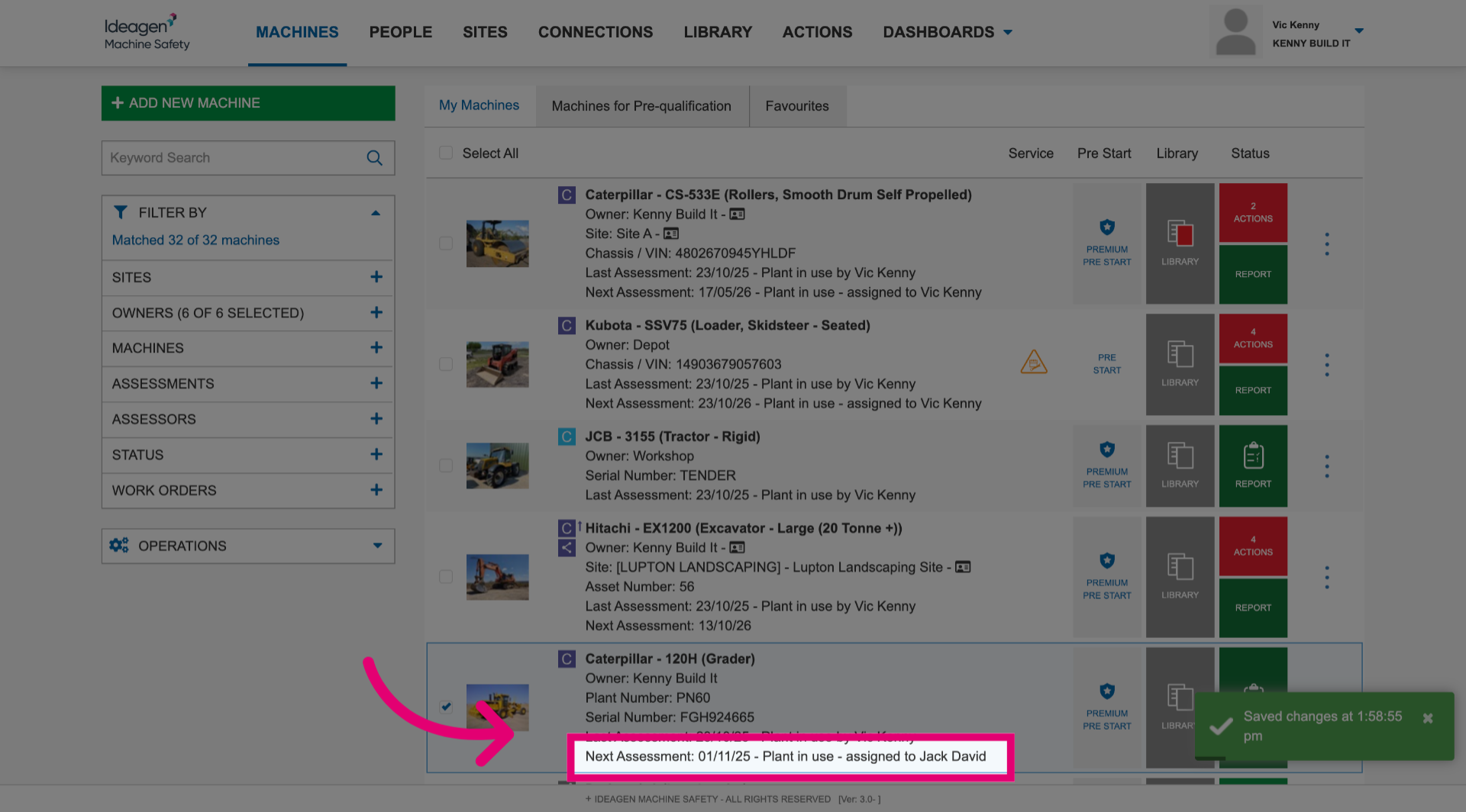Screen dimensions: 1466x812
Task: Open the 4 Actions for Hitachi EX1200
Action: 1253,546
